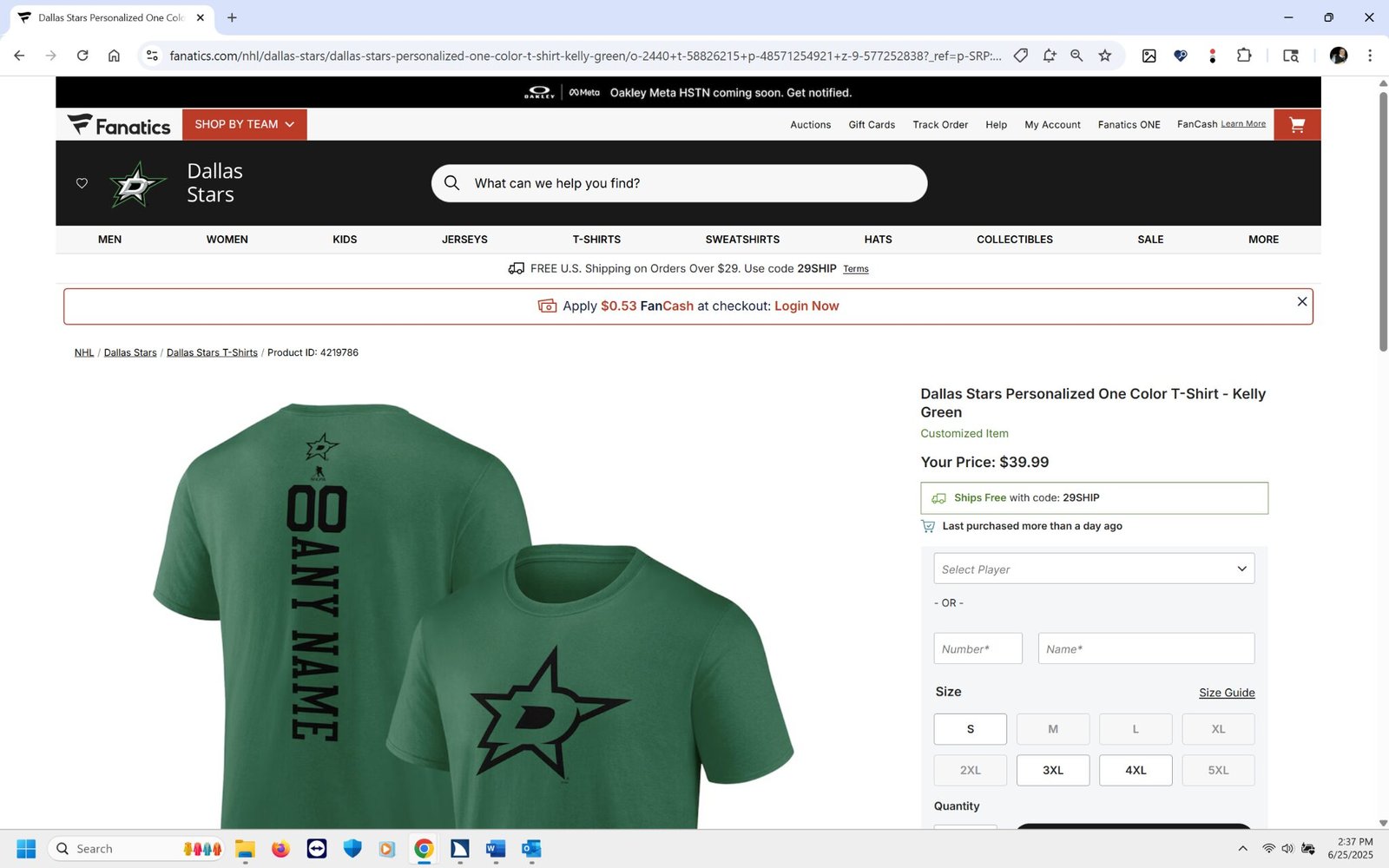Navigate back in browser
1389x868 pixels.
19,56
